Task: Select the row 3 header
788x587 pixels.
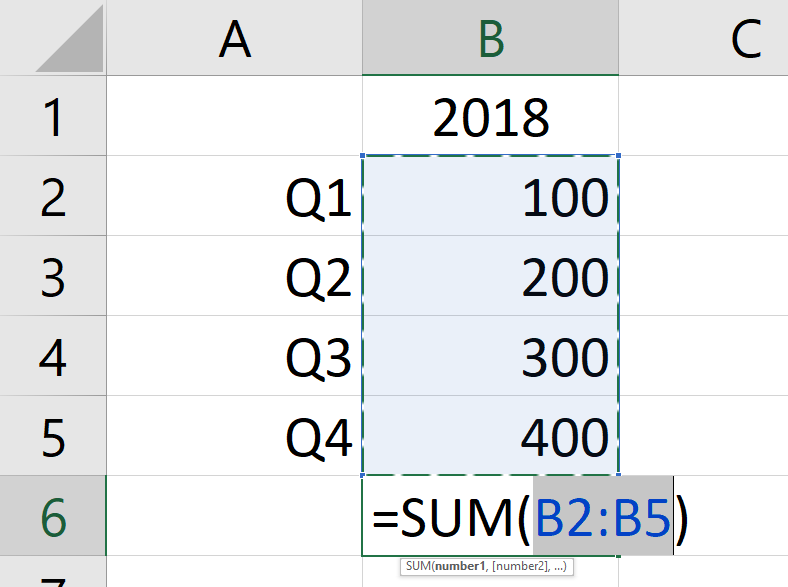Action: click(52, 277)
